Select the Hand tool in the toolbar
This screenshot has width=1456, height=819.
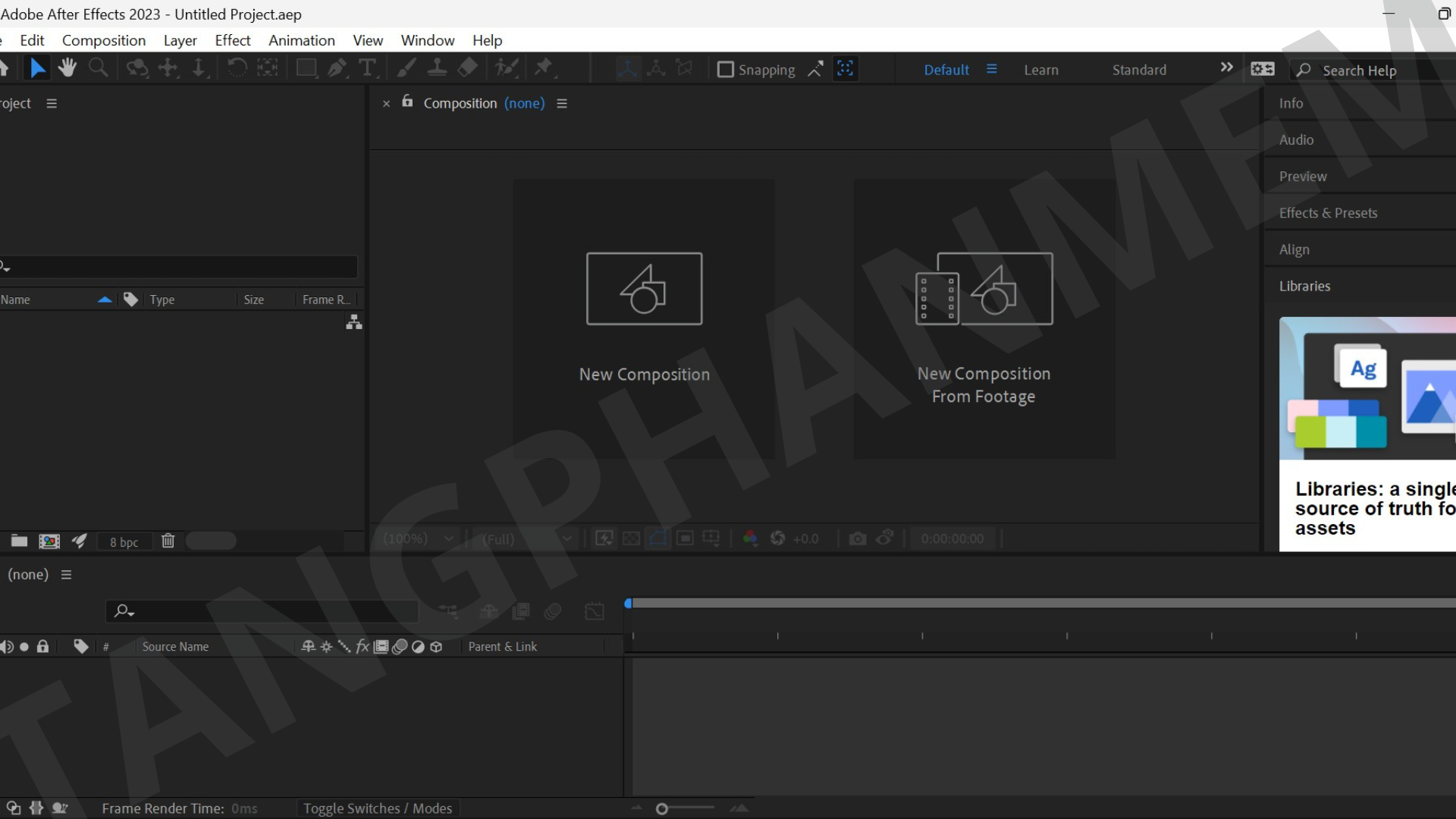pos(67,67)
